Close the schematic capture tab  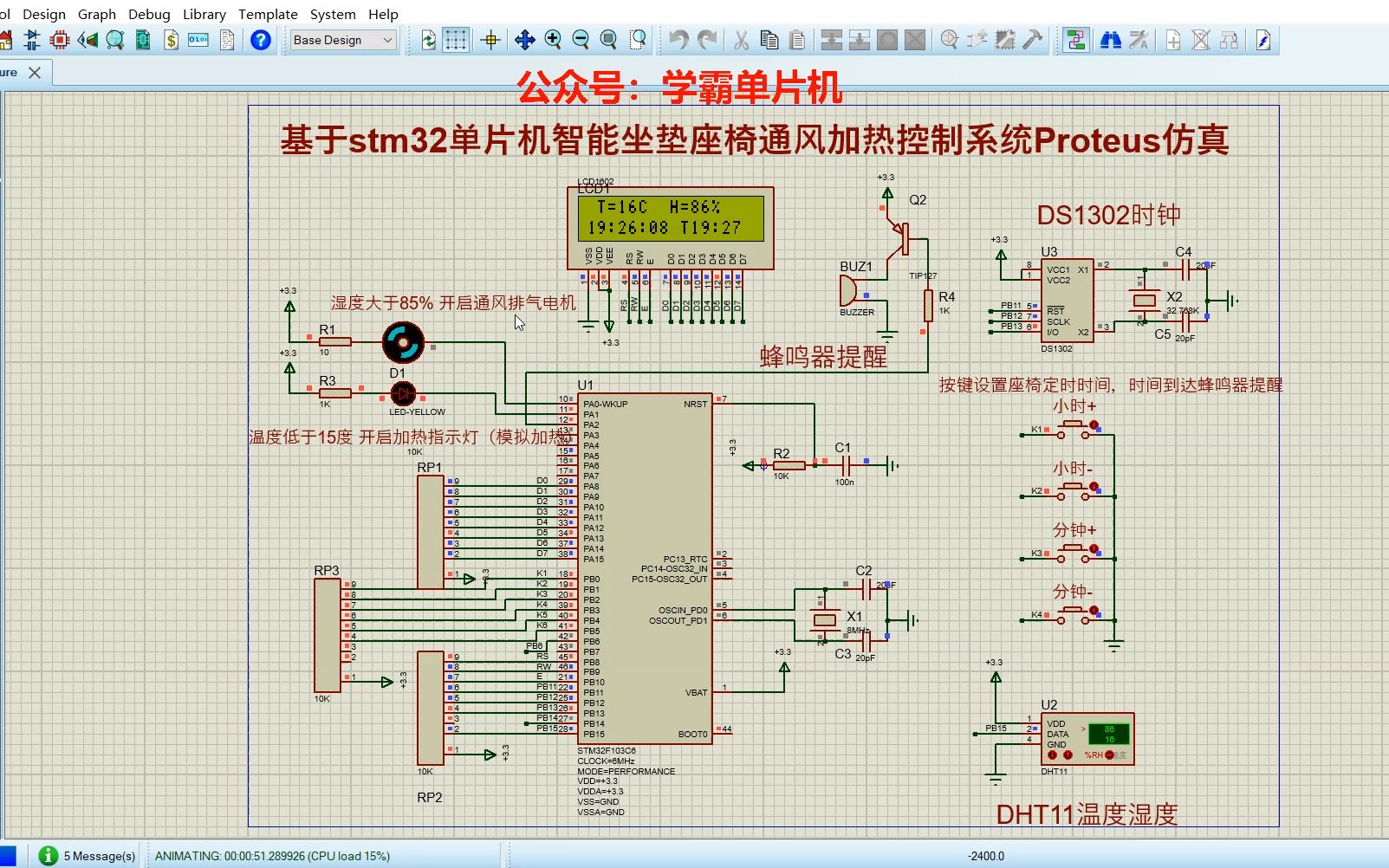(x=35, y=73)
